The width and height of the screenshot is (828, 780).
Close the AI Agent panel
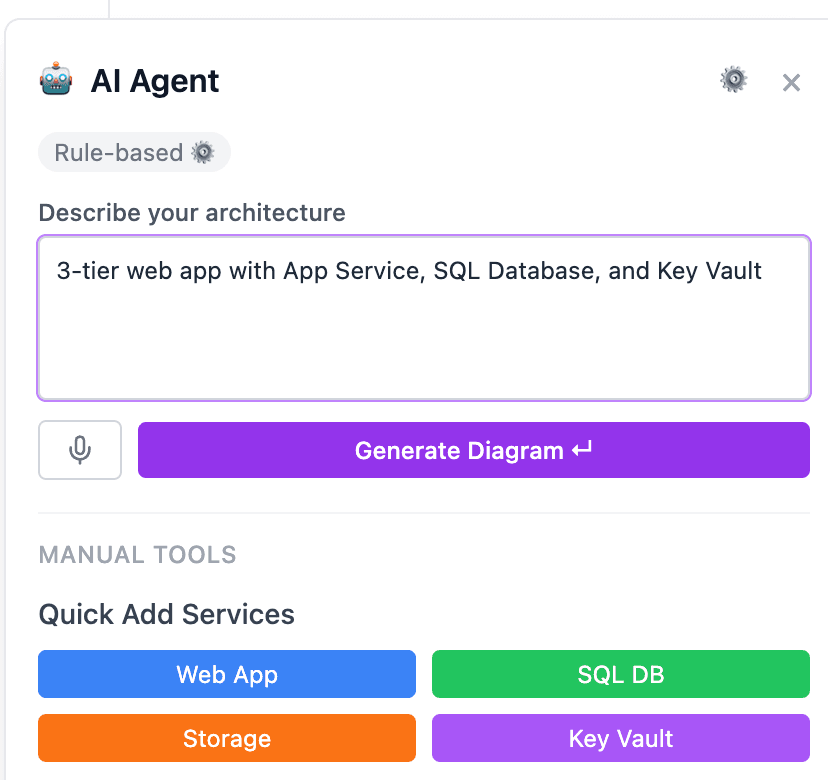(791, 82)
